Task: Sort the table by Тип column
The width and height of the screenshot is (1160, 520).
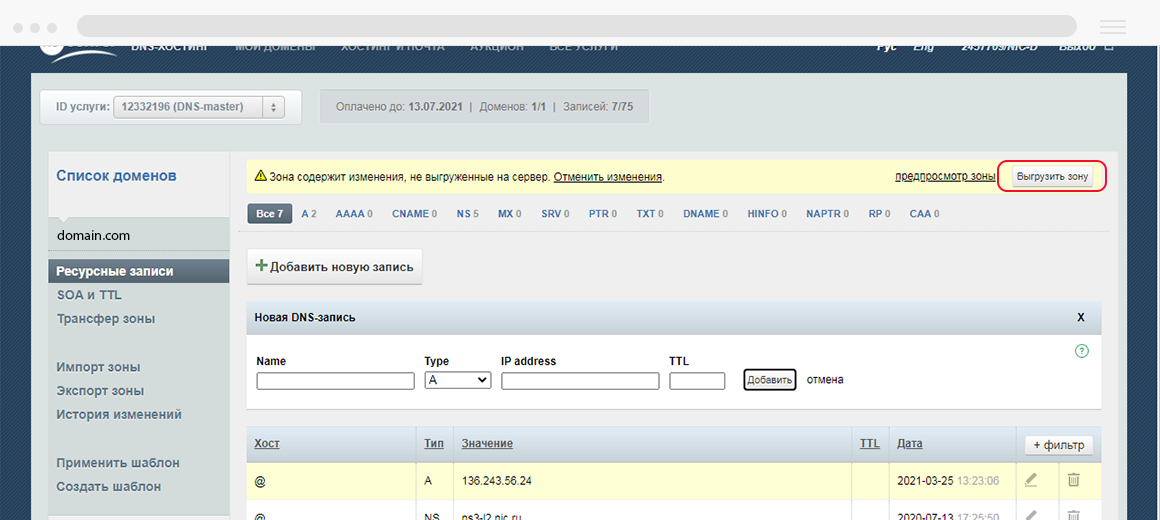Action: [434, 444]
